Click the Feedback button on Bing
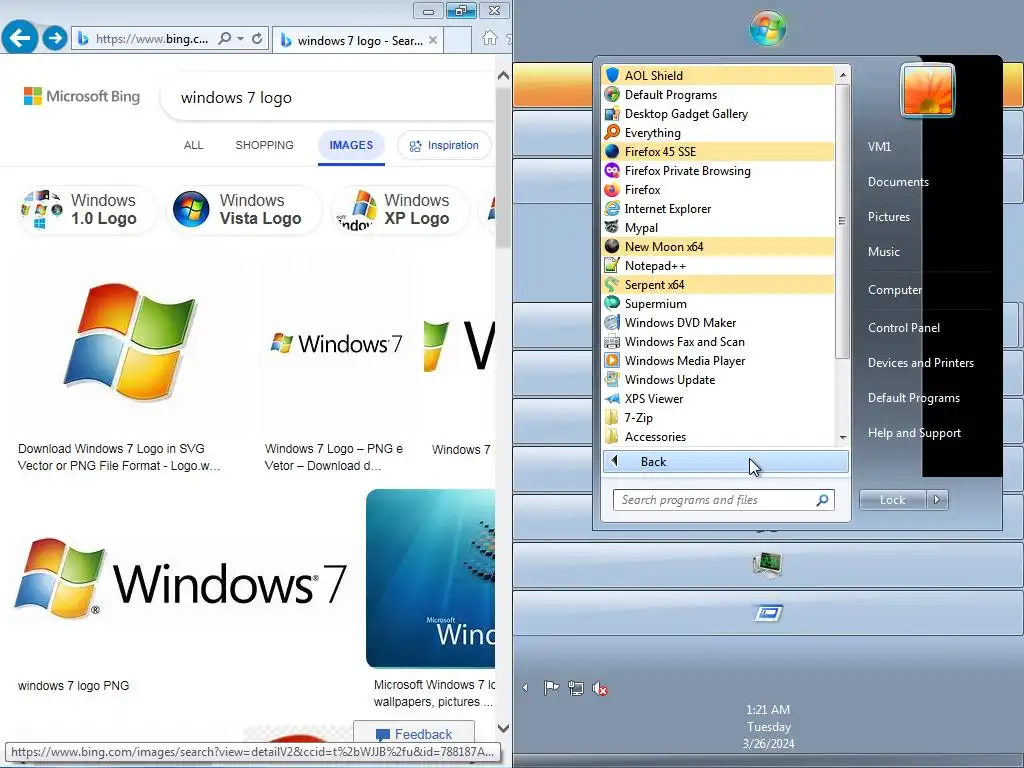This screenshot has height=768, width=1024. 414,734
